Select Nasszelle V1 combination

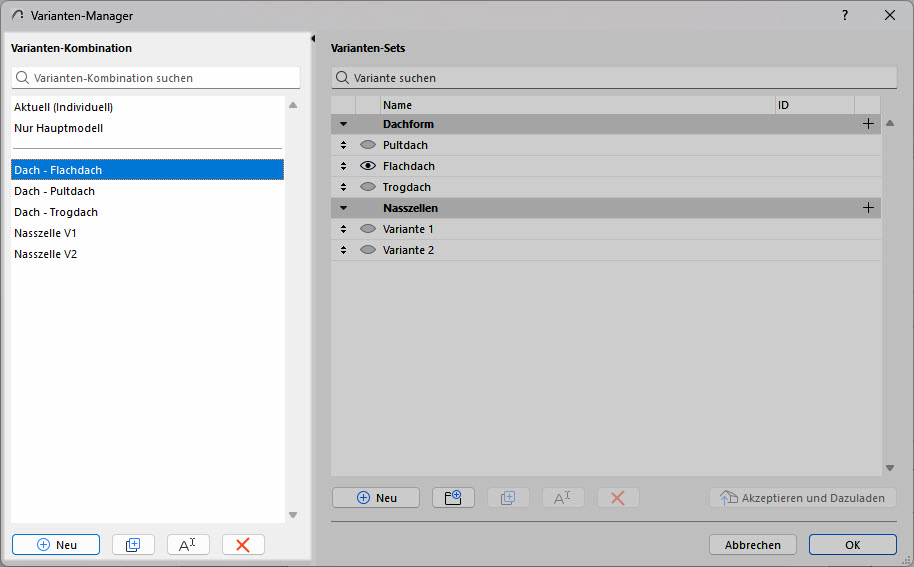147,233
